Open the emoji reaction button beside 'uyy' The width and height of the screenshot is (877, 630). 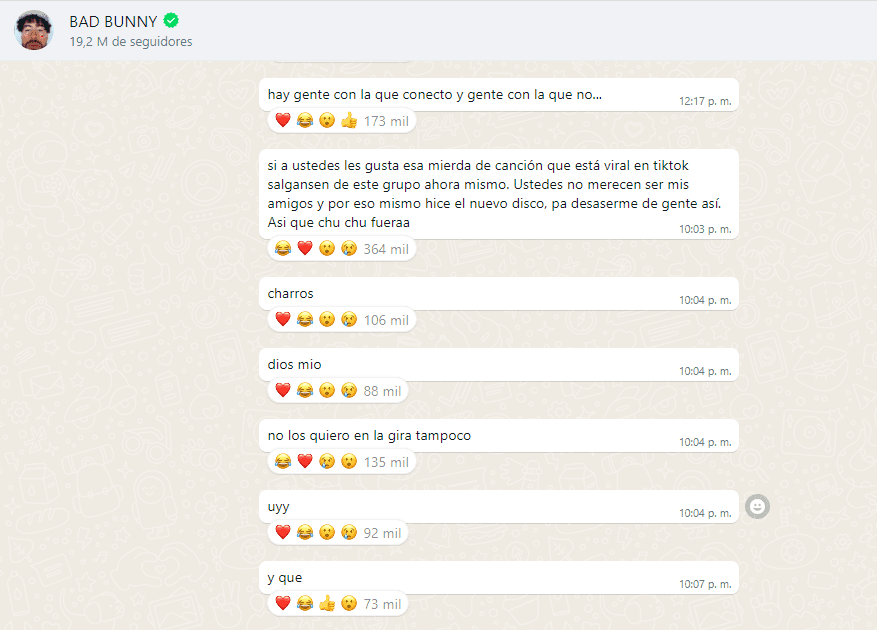757,506
